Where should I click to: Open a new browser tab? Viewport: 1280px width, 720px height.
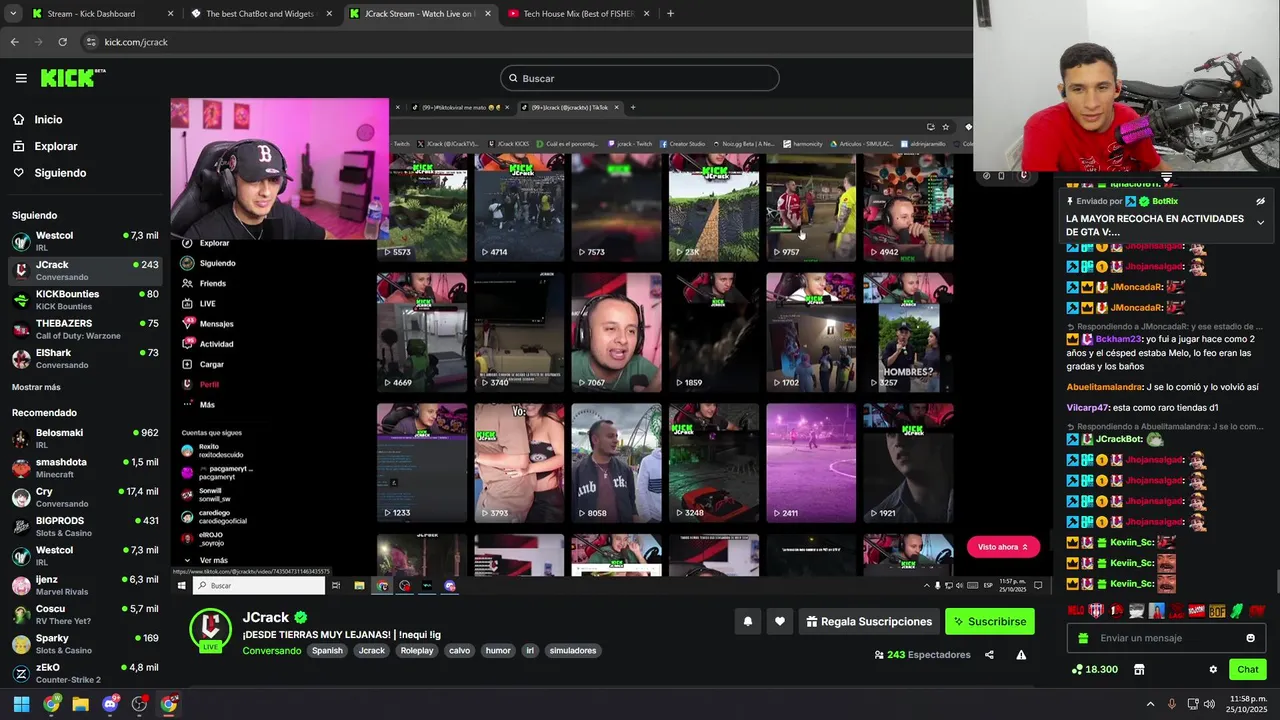pyautogui.click(x=670, y=14)
